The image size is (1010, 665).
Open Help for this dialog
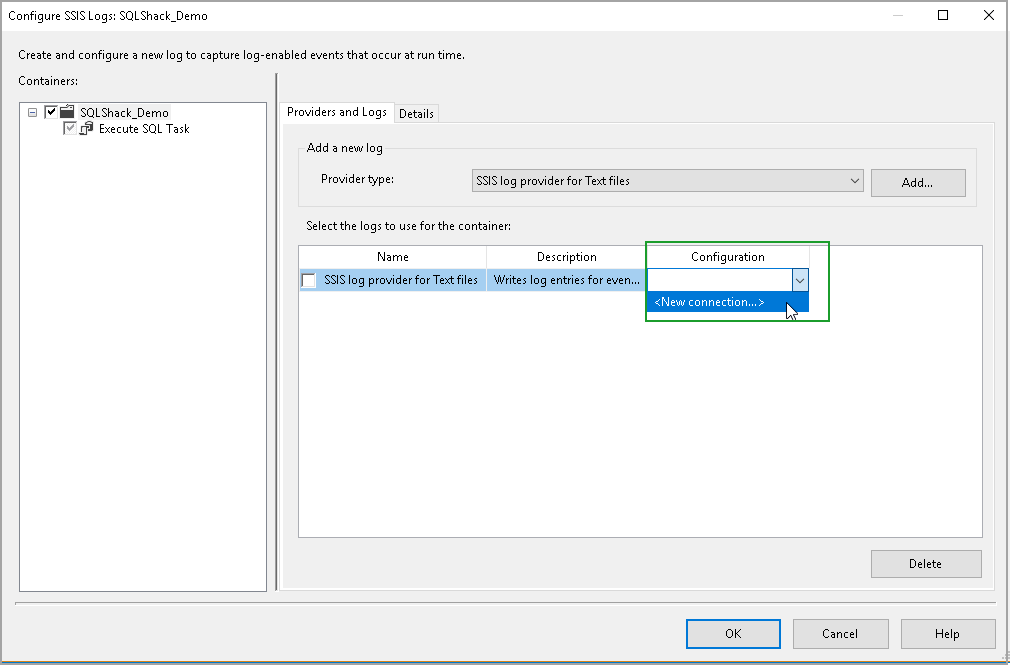(947, 633)
